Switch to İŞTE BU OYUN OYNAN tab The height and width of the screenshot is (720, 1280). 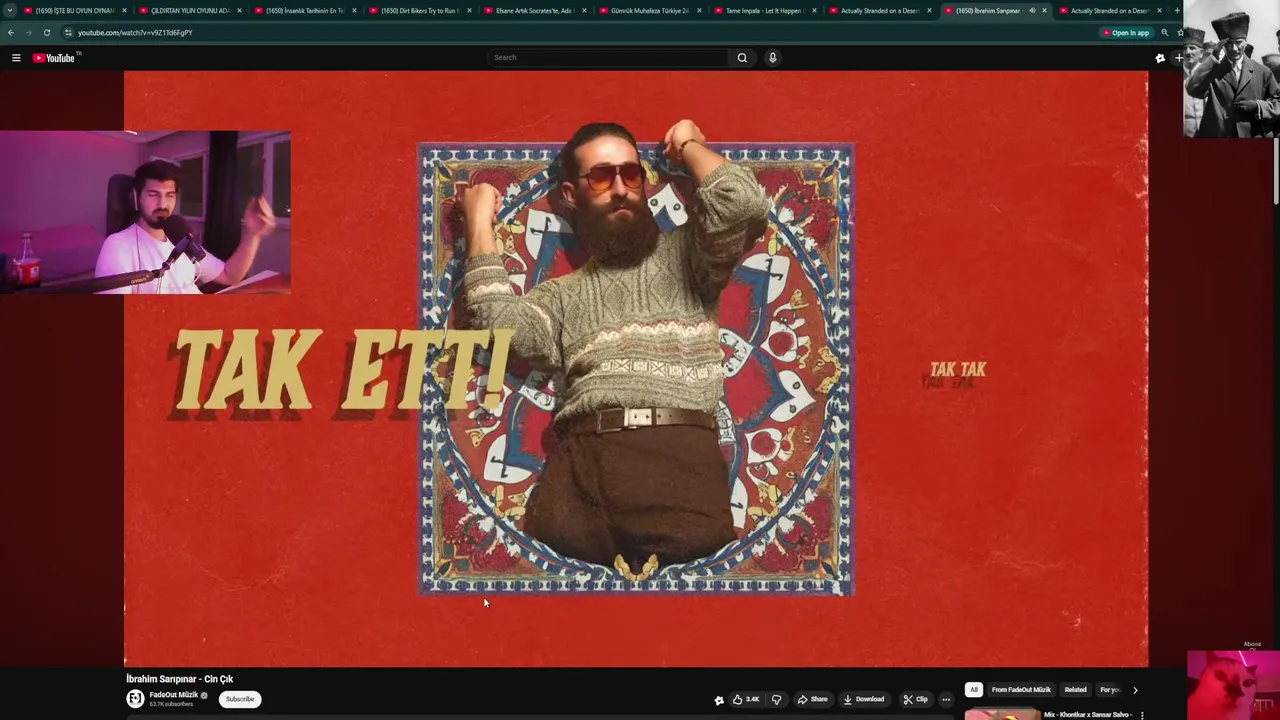tap(74, 11)
